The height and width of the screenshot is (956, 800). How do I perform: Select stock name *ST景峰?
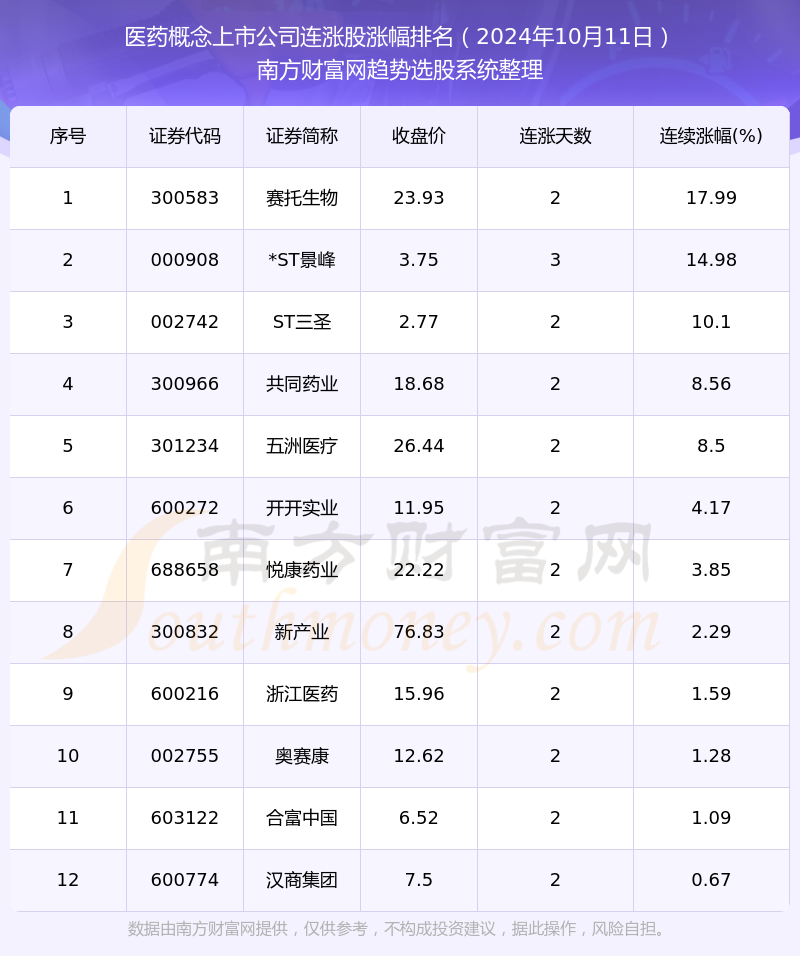click(x=302, y=260)
